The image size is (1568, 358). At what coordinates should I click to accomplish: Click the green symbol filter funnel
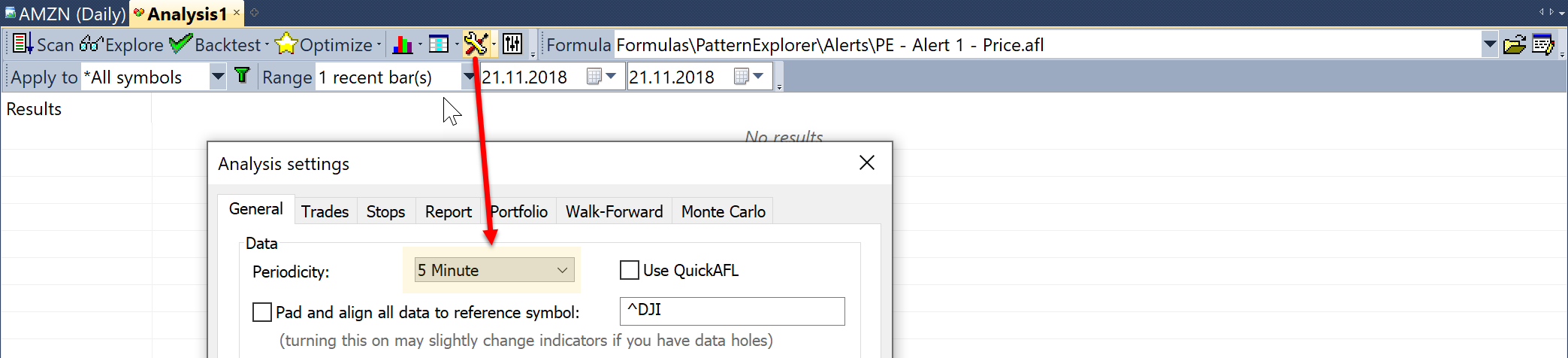pyautogui.click(x=242, y=76)
